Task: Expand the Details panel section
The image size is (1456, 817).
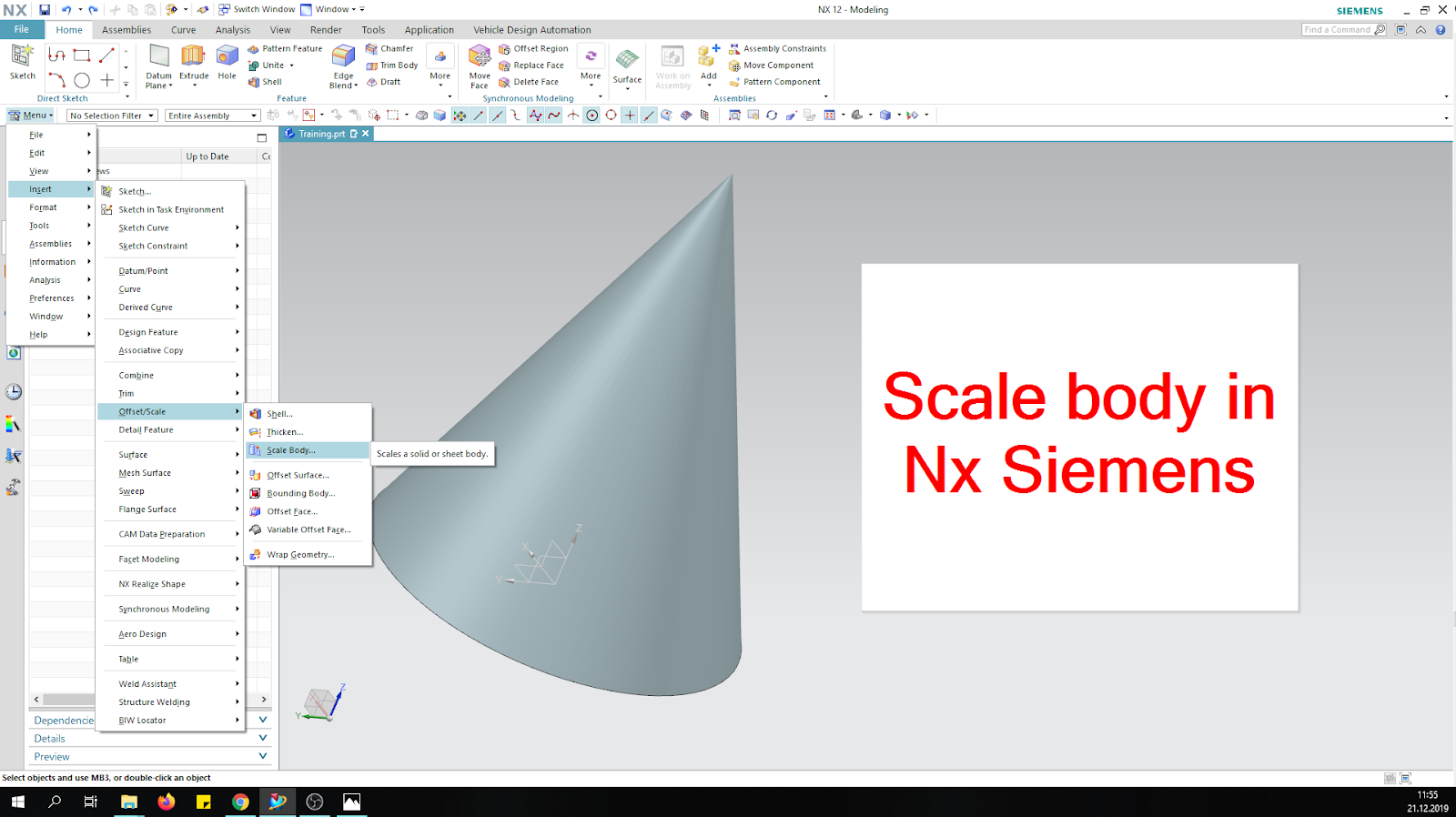Action: (x=151, y=739)
